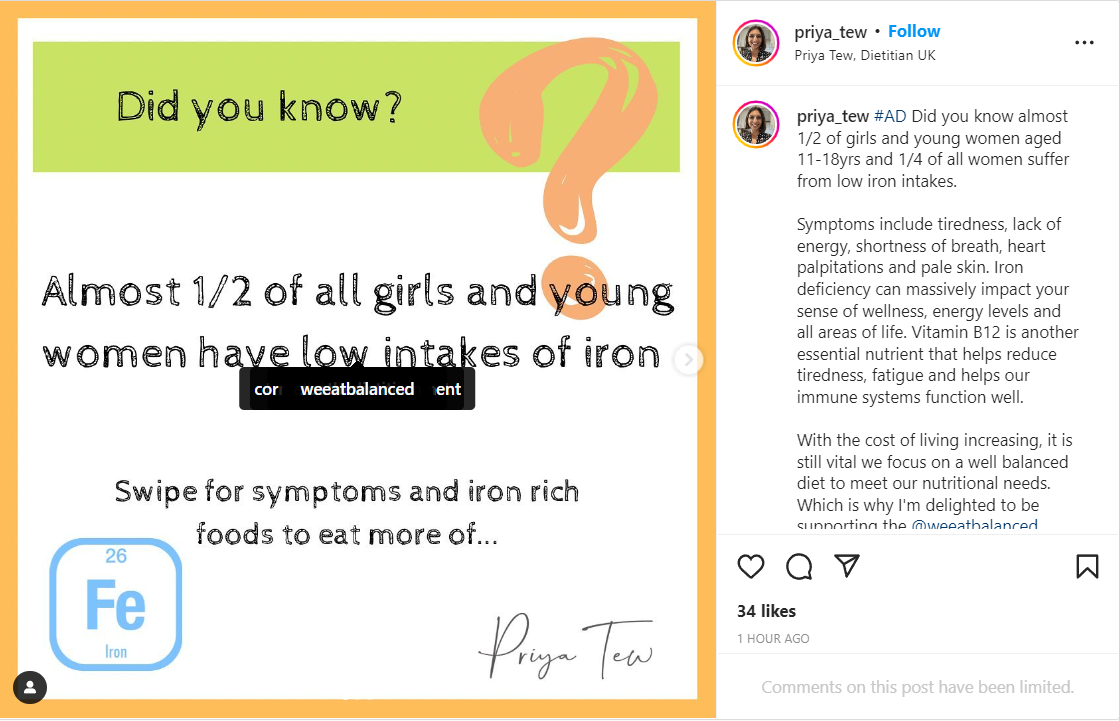Click the blue Fe iron element tile

click(116, 604)
